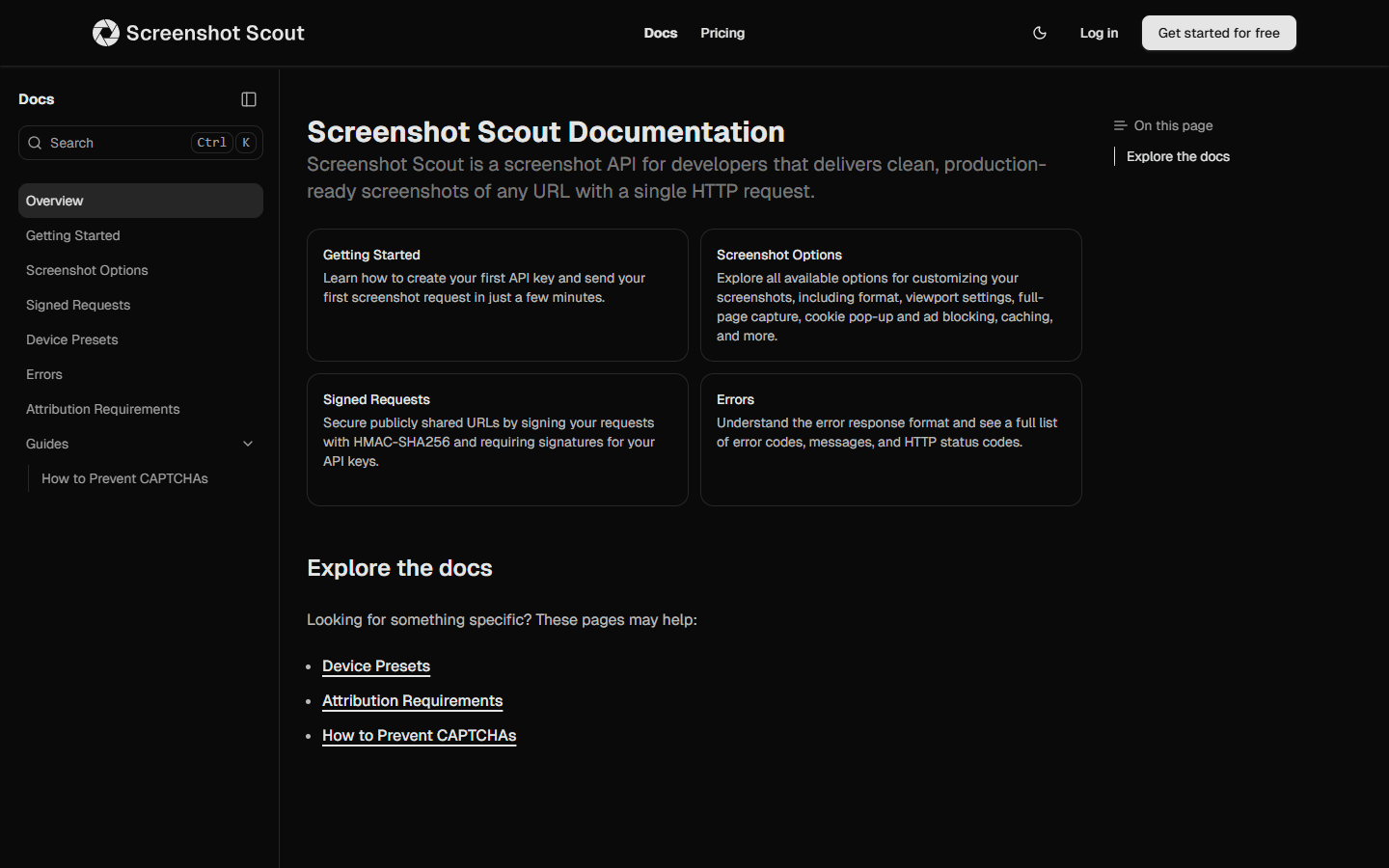This screenshot has width=1389, height=868.
Task: Open the Screenshot Options card
Action: pyautogui.click(x=890, y=295)
